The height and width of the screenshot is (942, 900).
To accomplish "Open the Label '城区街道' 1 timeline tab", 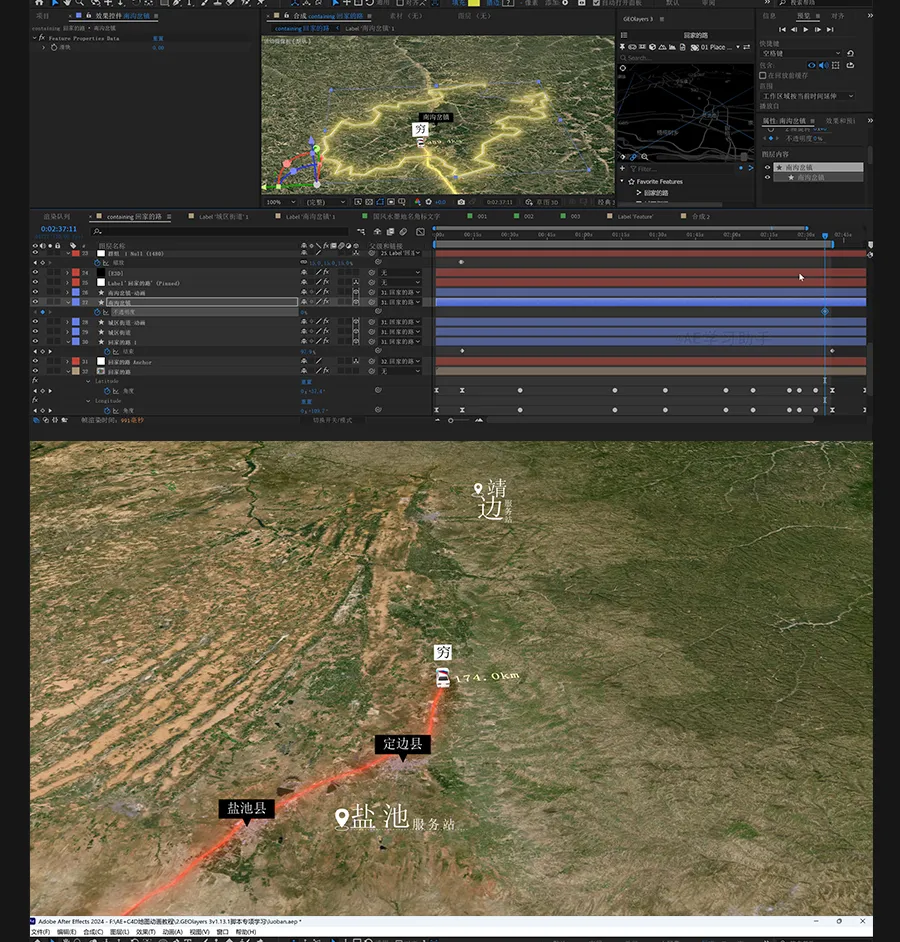I will coord(223,216).
